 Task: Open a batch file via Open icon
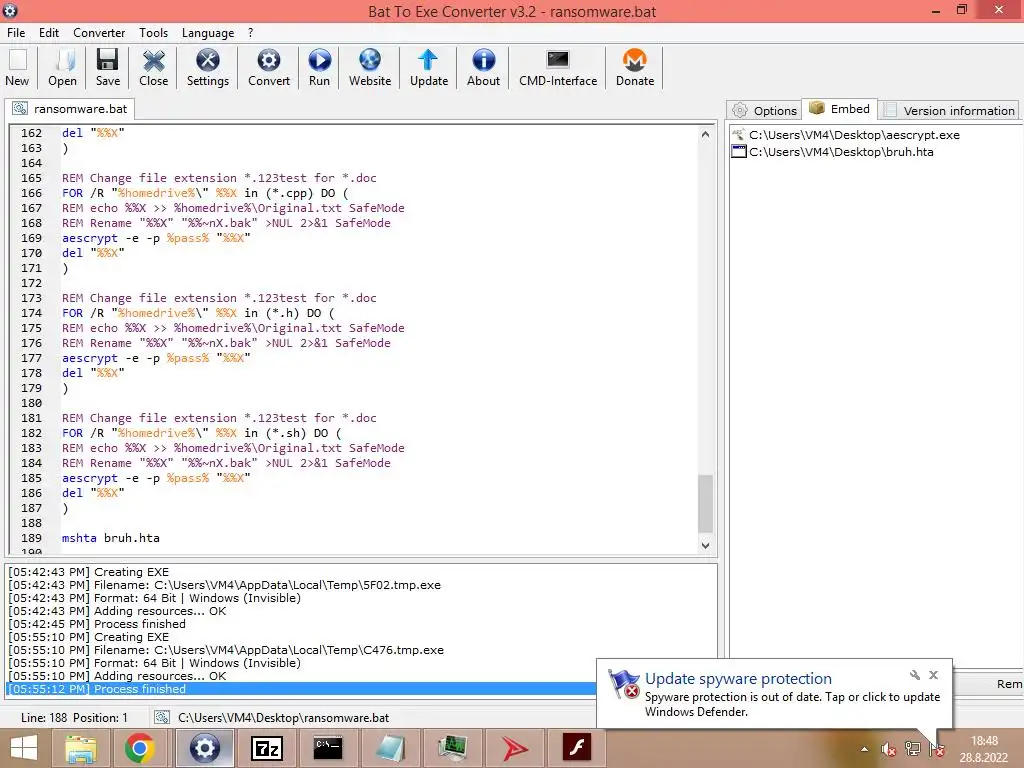coord(62,67)
